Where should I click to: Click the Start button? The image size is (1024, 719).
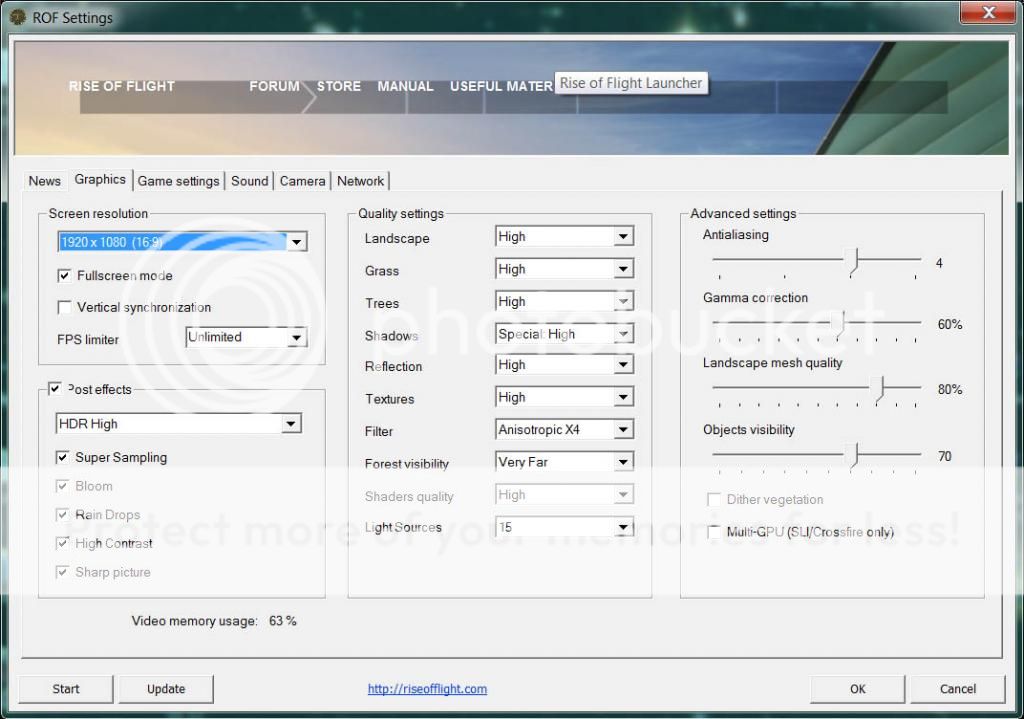65,689
